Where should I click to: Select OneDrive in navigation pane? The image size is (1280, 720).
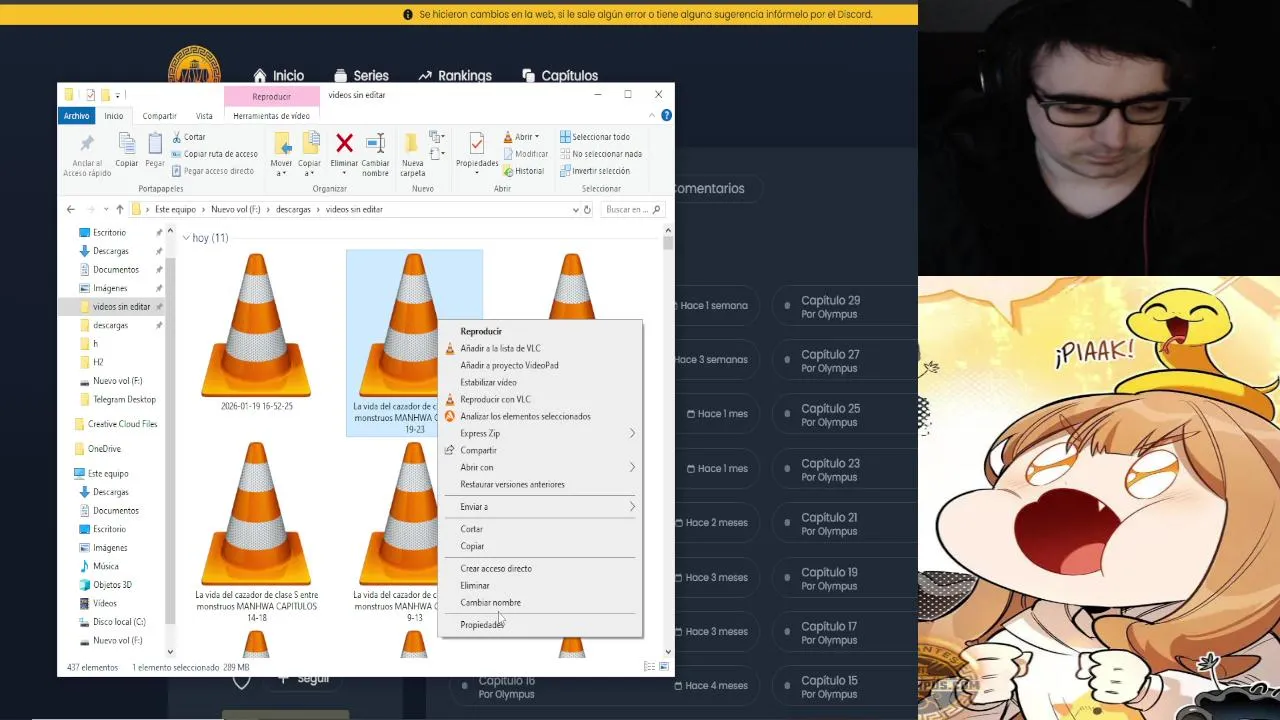click(x=103, y=449)
